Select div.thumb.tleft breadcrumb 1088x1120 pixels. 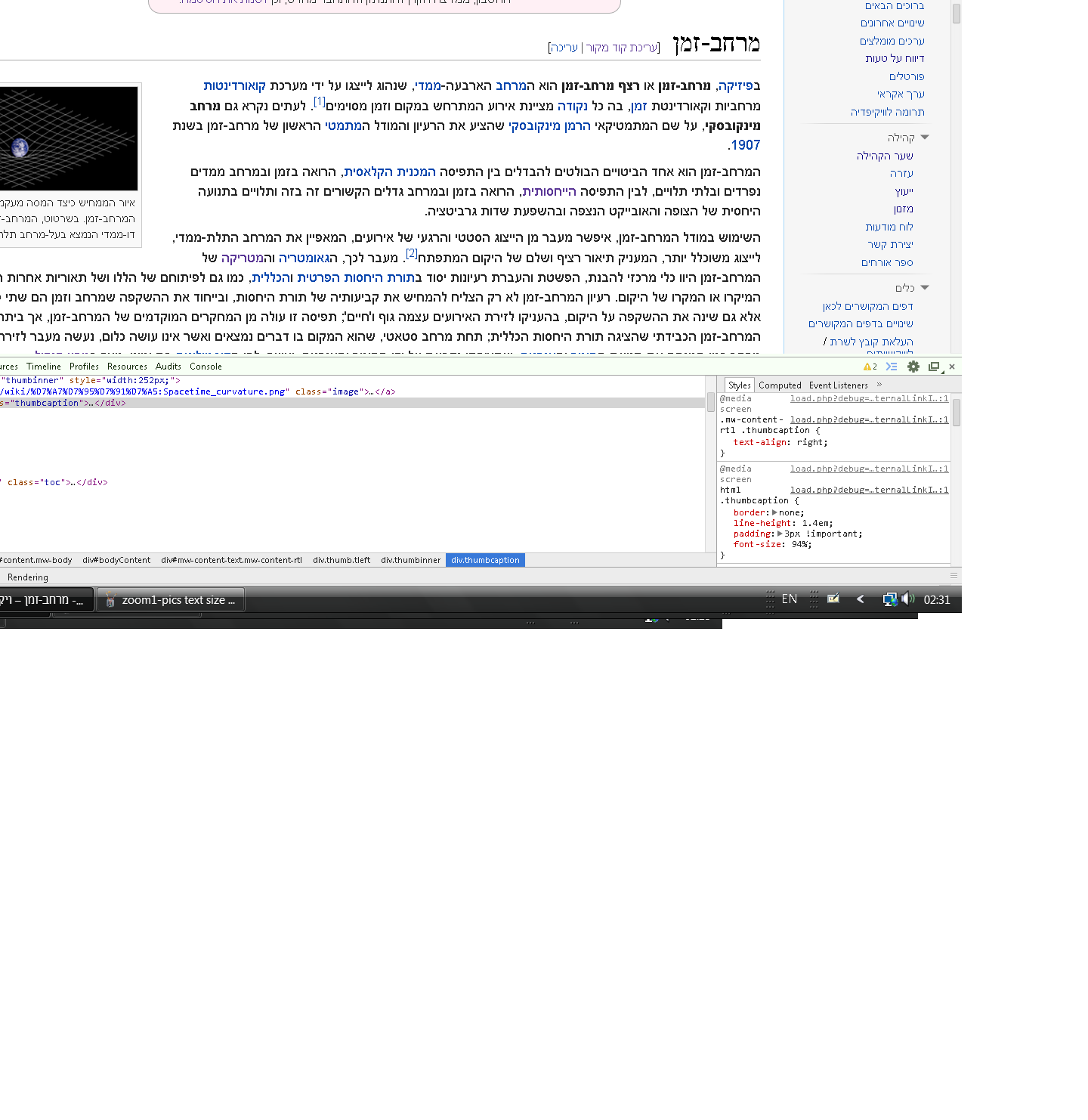(342, 560)
